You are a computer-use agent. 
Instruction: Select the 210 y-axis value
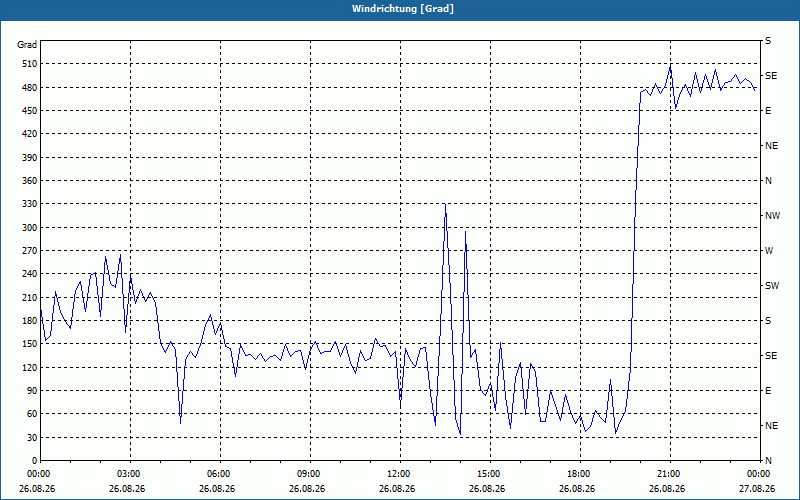30,297
